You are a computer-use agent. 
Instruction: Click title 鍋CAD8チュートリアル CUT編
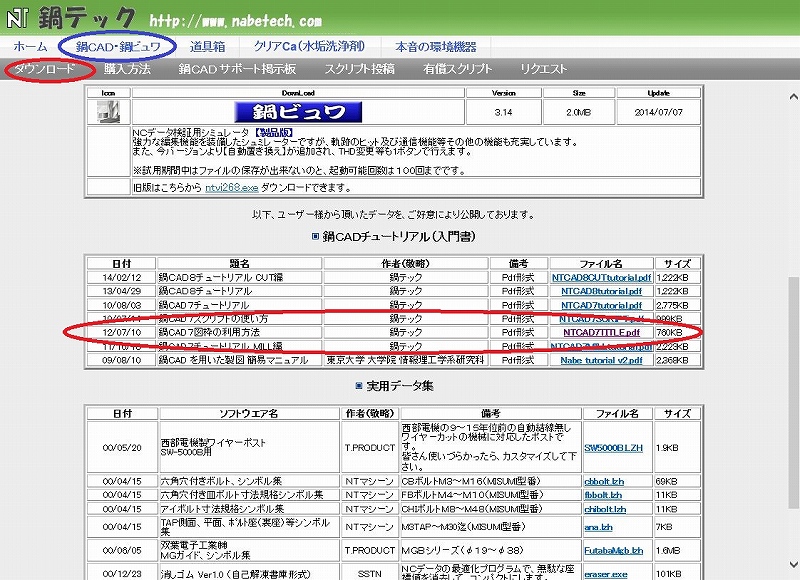click(x=221, y=278)
